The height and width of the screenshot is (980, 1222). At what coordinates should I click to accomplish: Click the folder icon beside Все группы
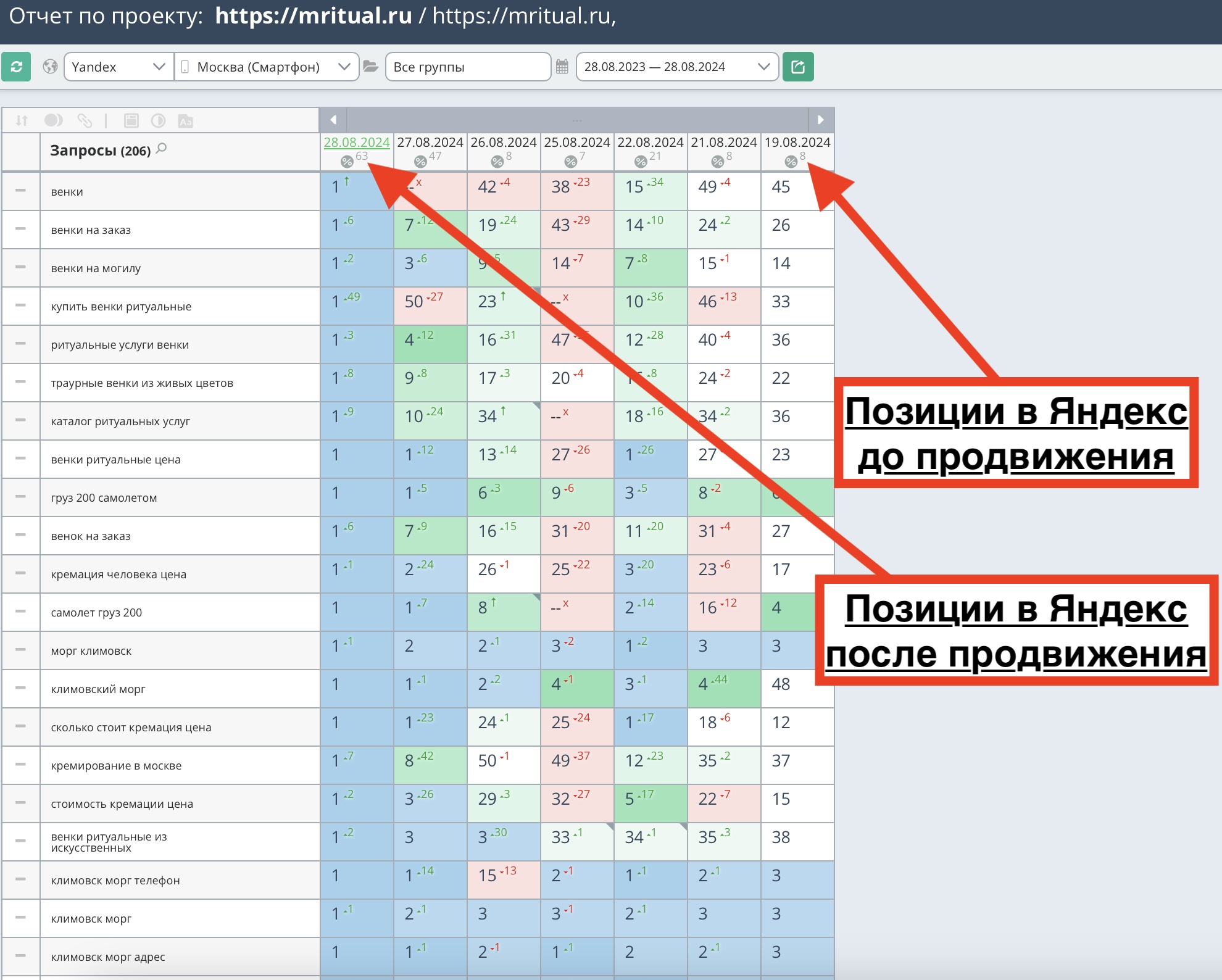point(370,67)
